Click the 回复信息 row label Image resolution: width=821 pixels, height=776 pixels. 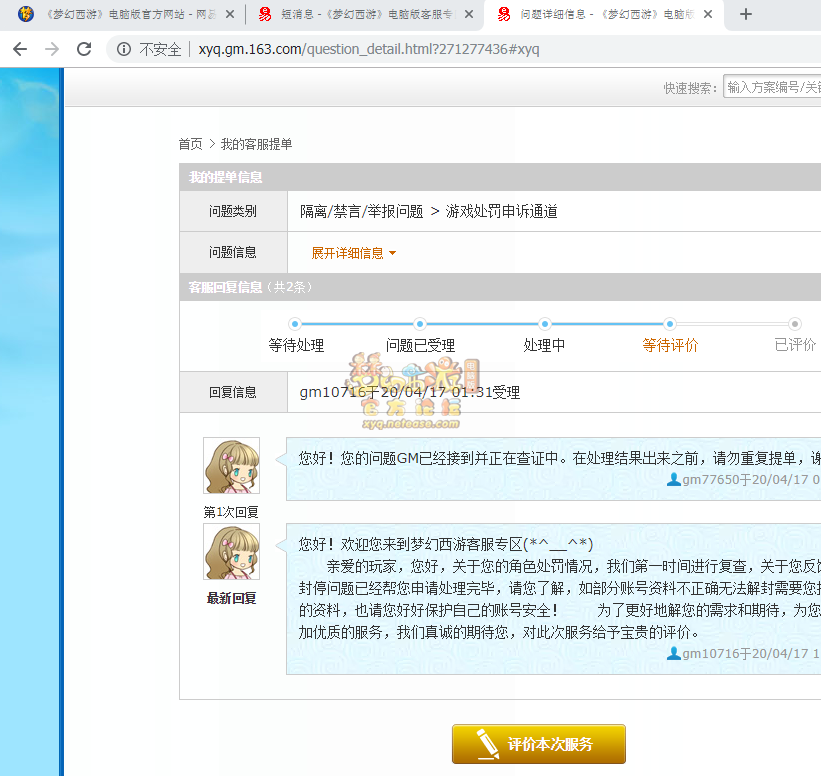click(232, 392)
